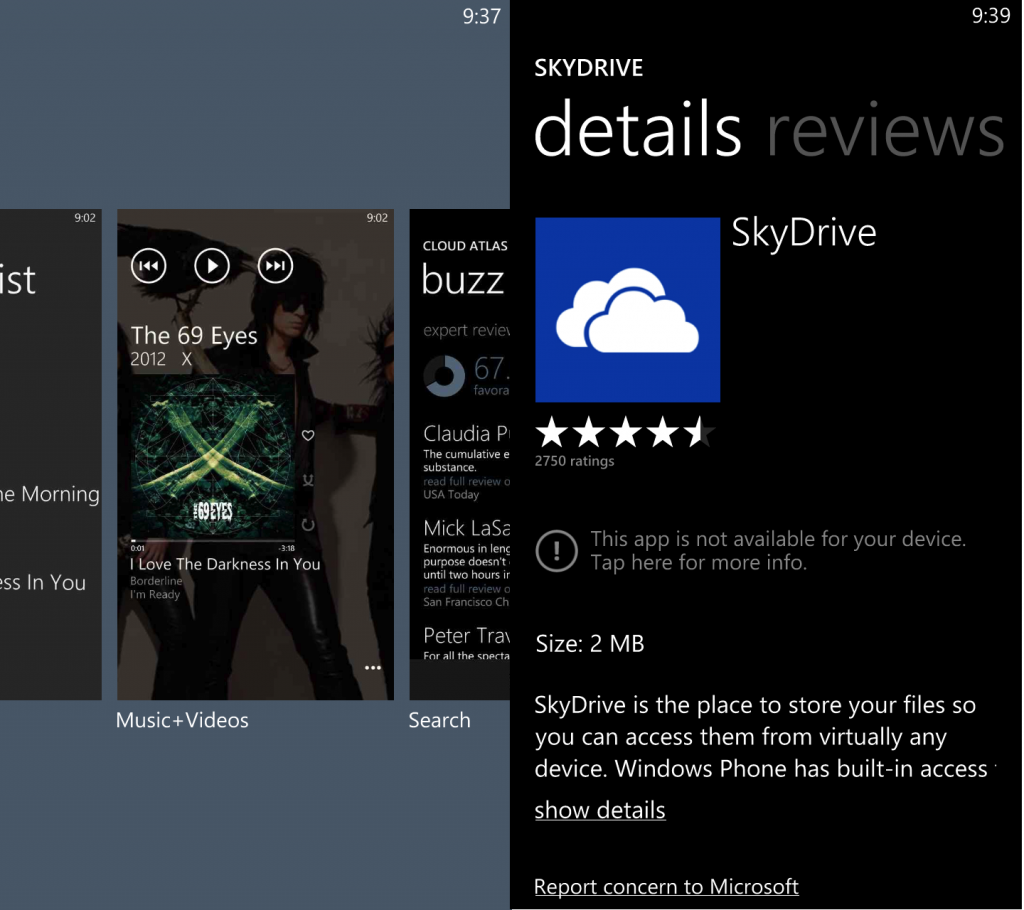Tap the buzz heading in the Search card

click(x=463, y=280)
